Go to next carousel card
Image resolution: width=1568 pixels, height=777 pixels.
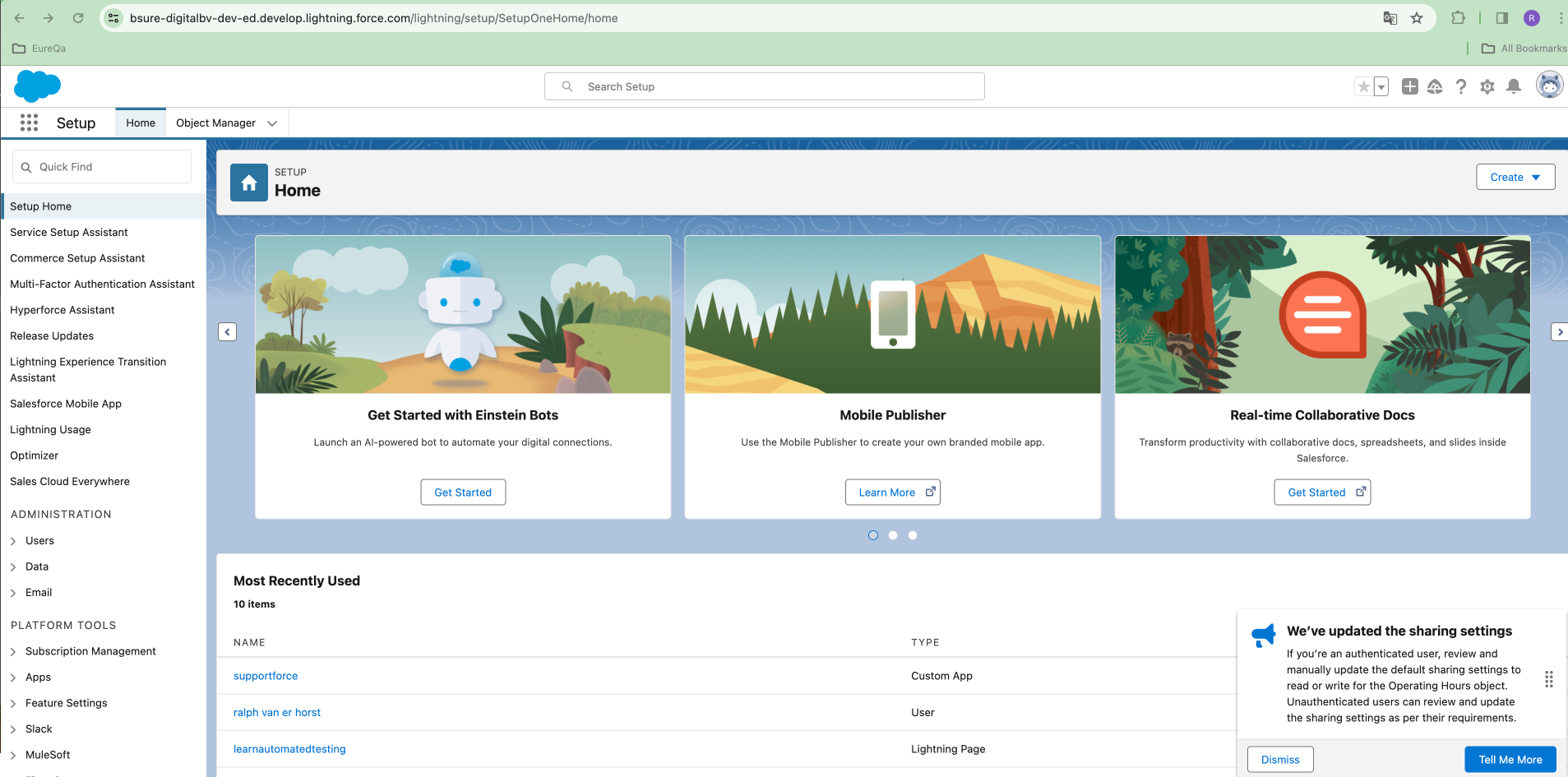coord(1559,332)
